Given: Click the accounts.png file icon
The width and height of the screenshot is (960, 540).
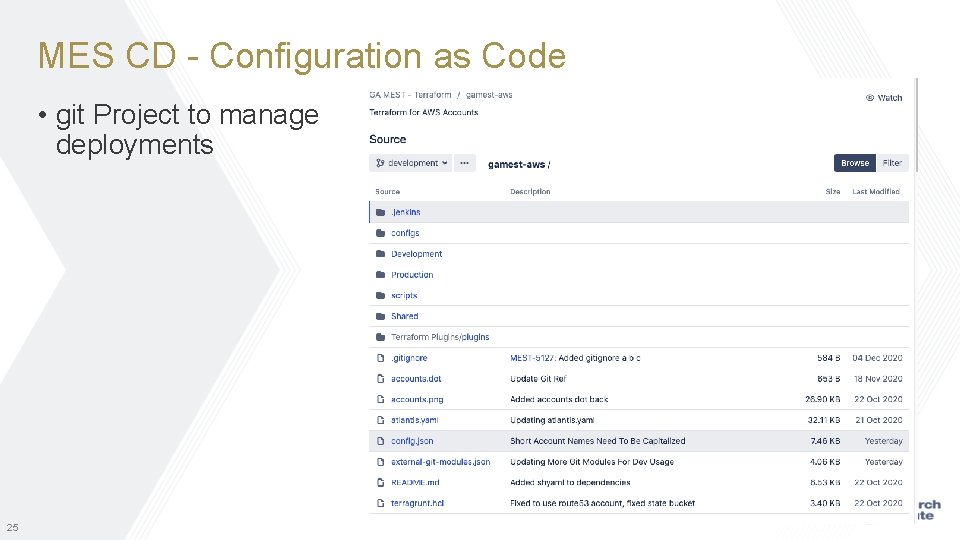Looking at the screenshot, I should [380, 400].
